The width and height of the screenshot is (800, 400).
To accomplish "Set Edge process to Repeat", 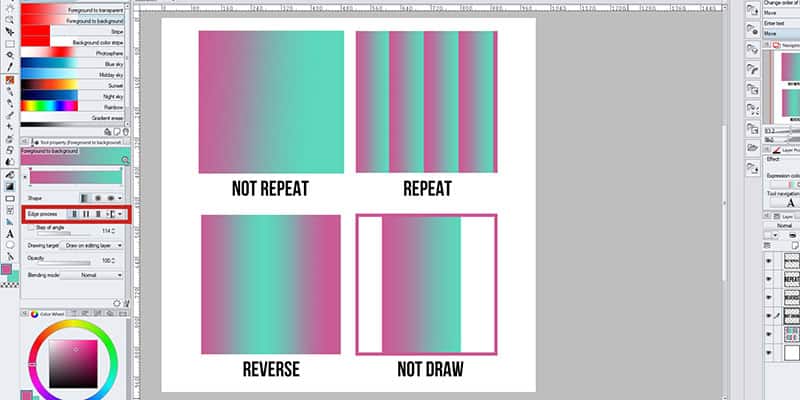I will [x=86, y=214].
